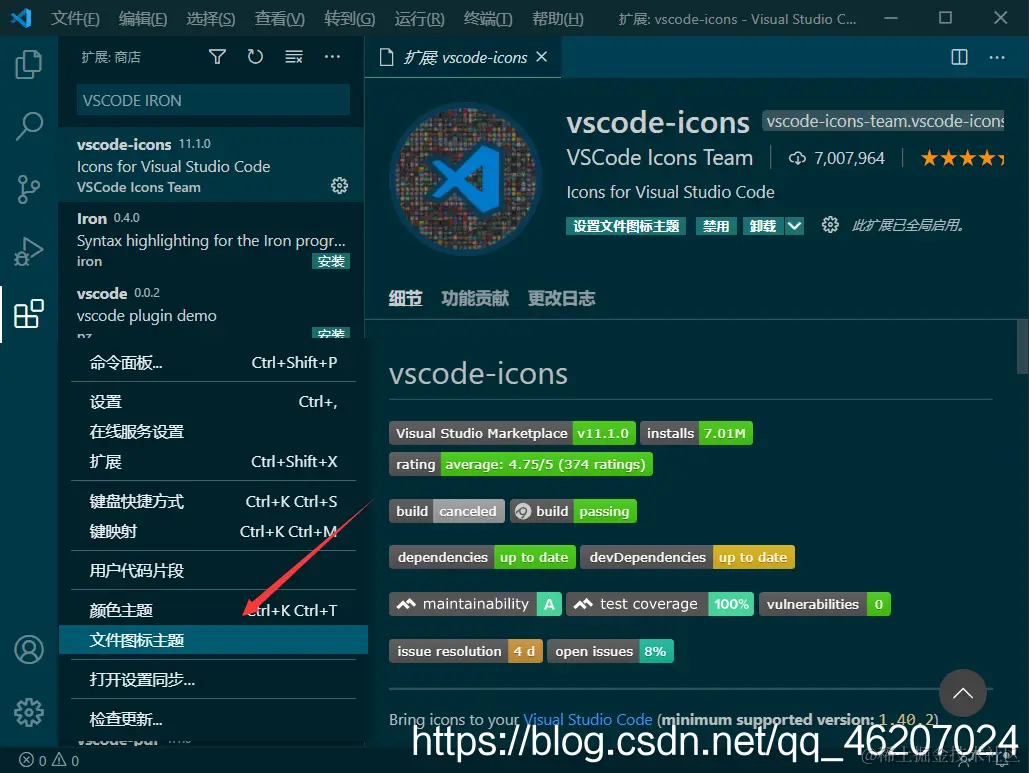The width and height of the screenshot is (1029, 773).
Task: Open the 终端(T) menu
Action: click(488, 18)
